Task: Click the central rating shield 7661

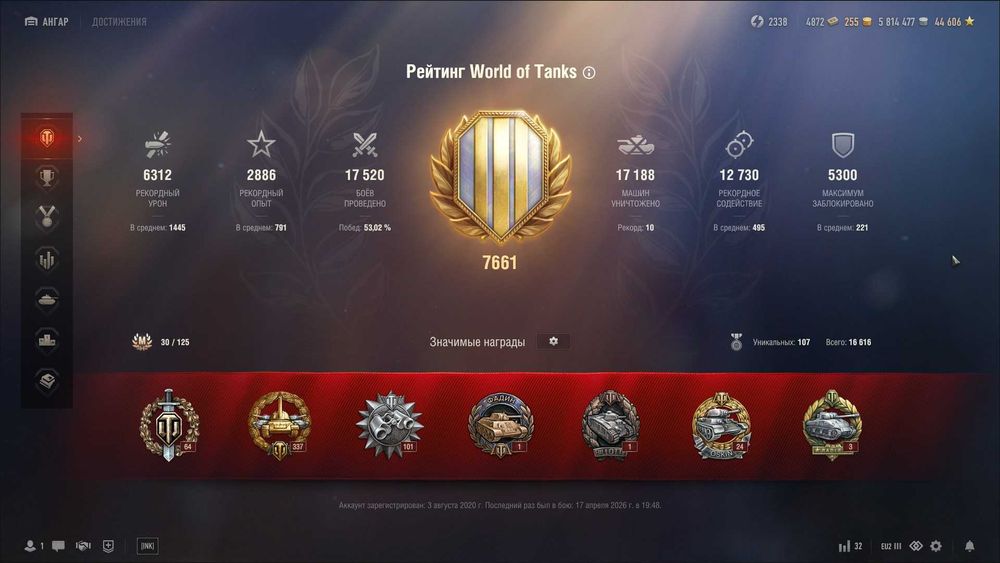Action: (501, 189)
